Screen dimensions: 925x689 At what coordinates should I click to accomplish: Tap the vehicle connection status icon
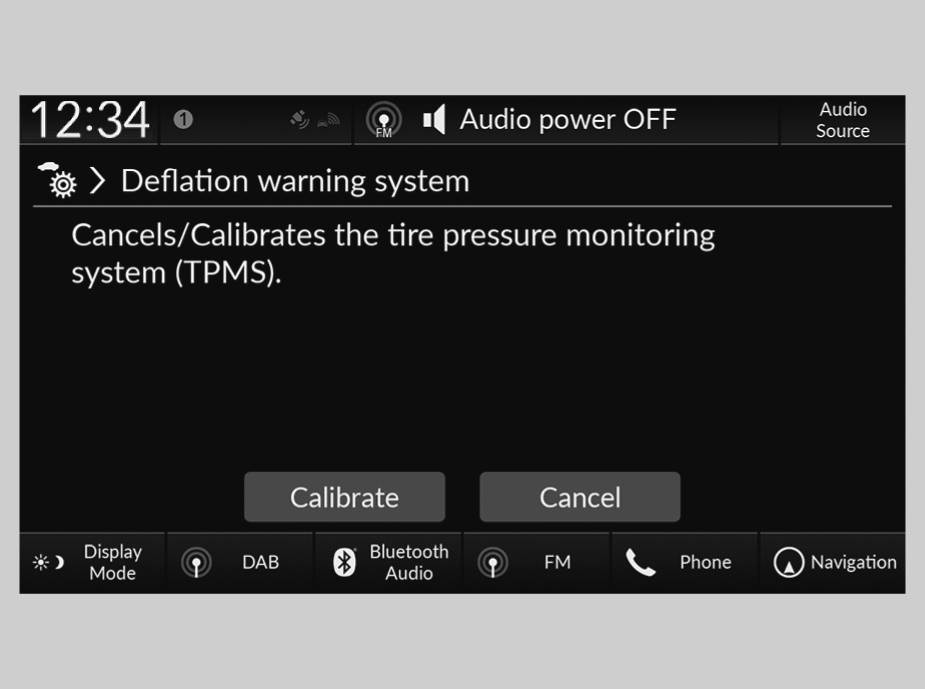(329, 121)
